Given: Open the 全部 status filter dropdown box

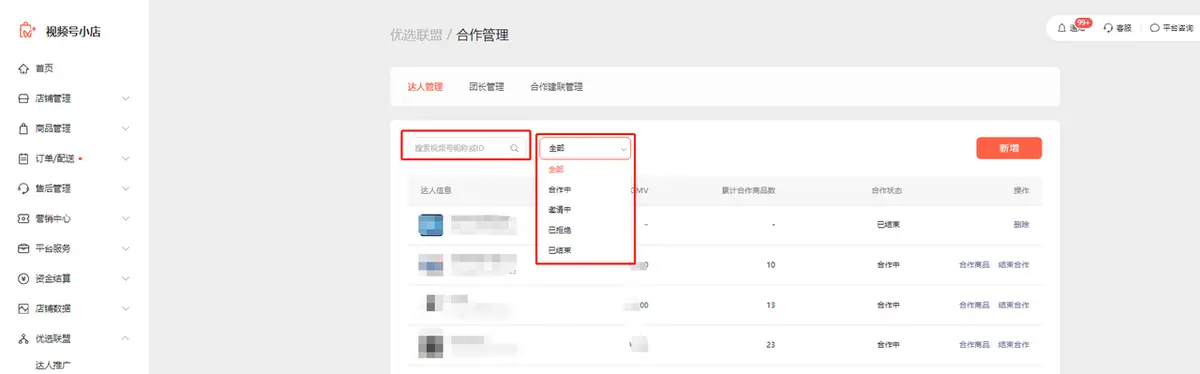Looking at the screenshot, I should [586, 148].
